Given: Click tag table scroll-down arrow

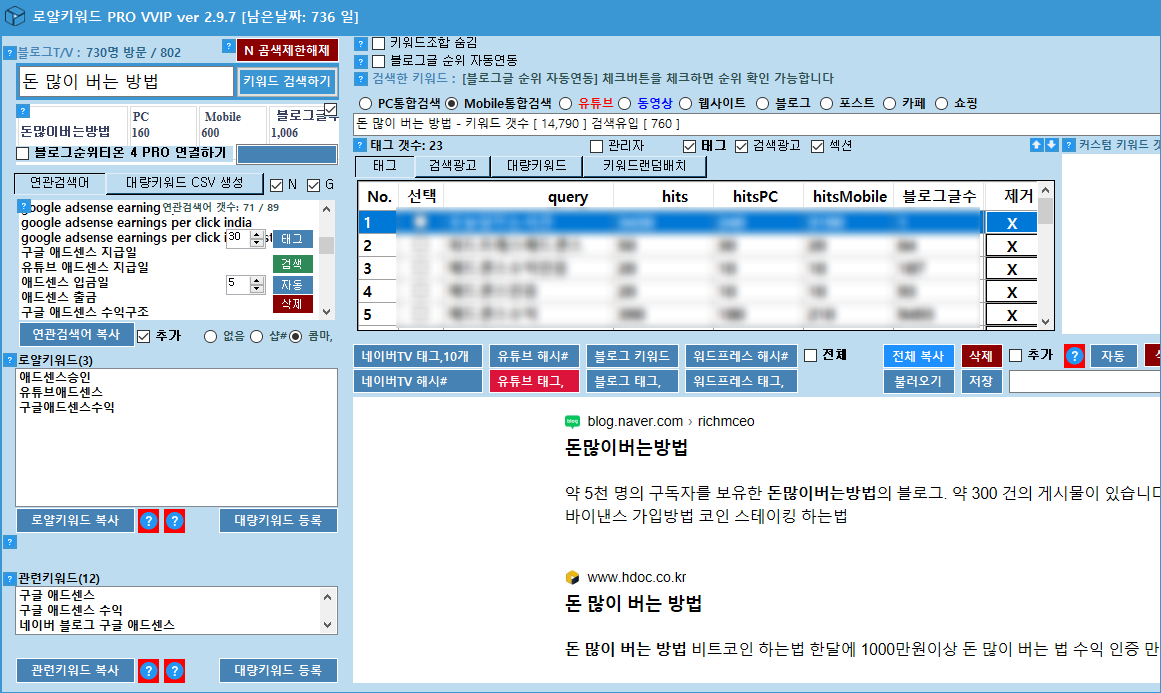Looking at the screenshot, I should tap(1045, 321).
